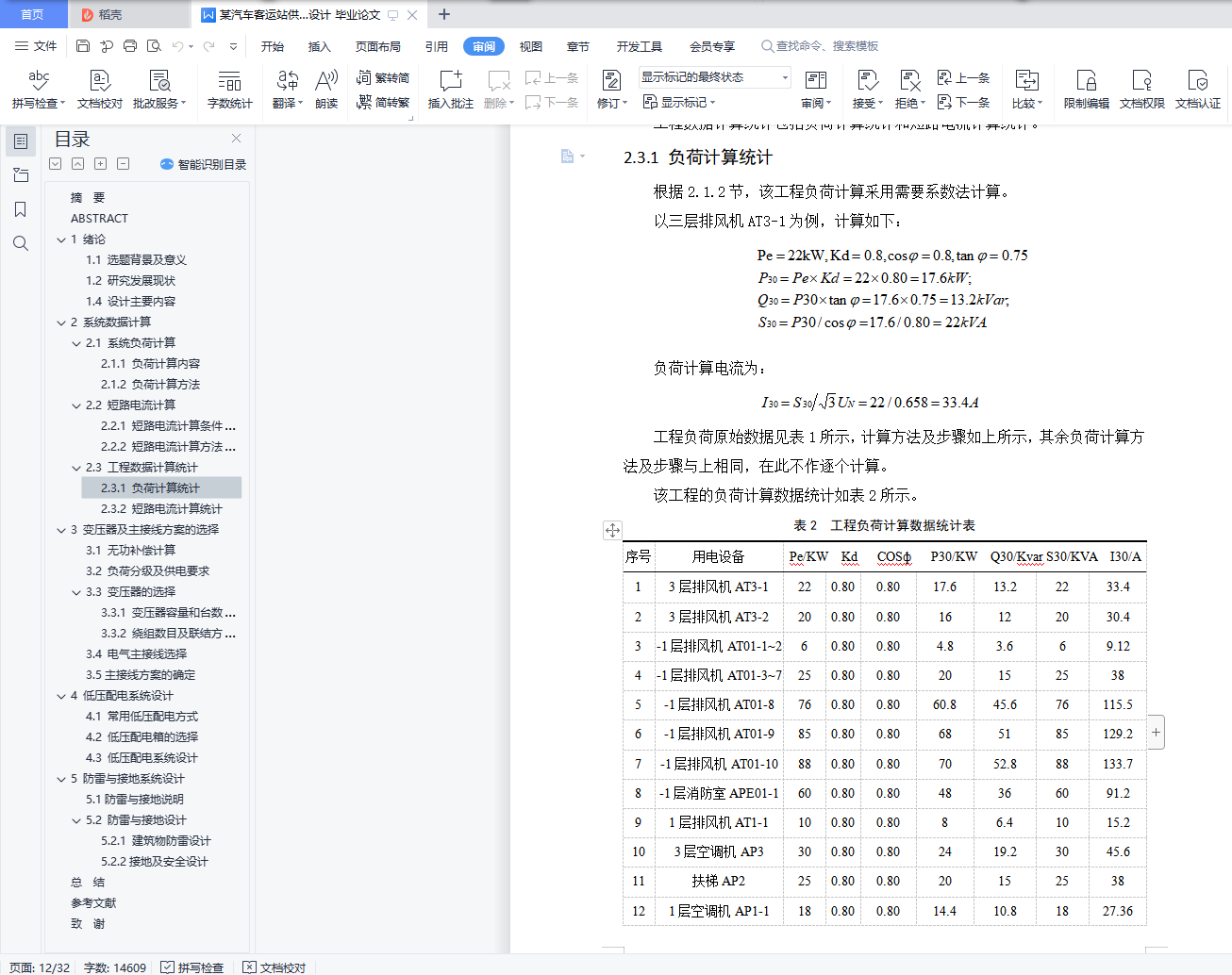This screenshot has width=1232, height=975.
Task: Click the 查找命令、搜索模板 search field
Action: point(821,46)
